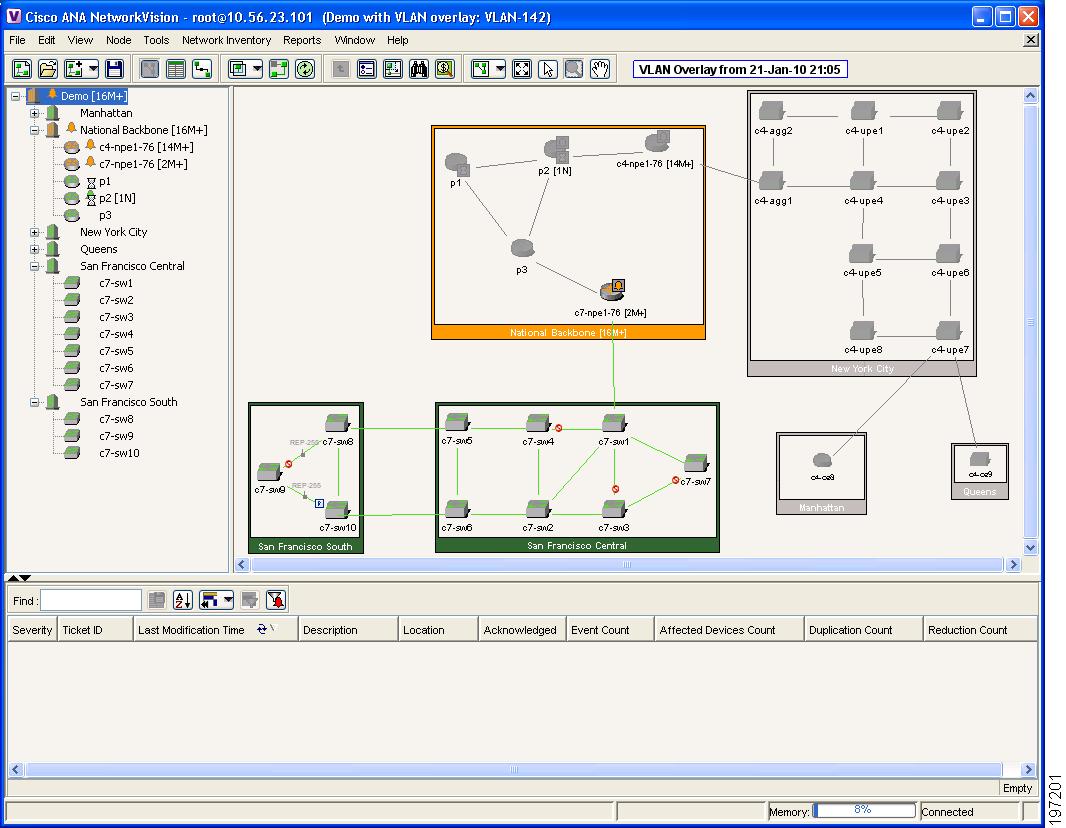Select c4-npe1-76 [14M+] in the tree
The height and width of the screenshot is (828, 1066).
tap(146, 147)
